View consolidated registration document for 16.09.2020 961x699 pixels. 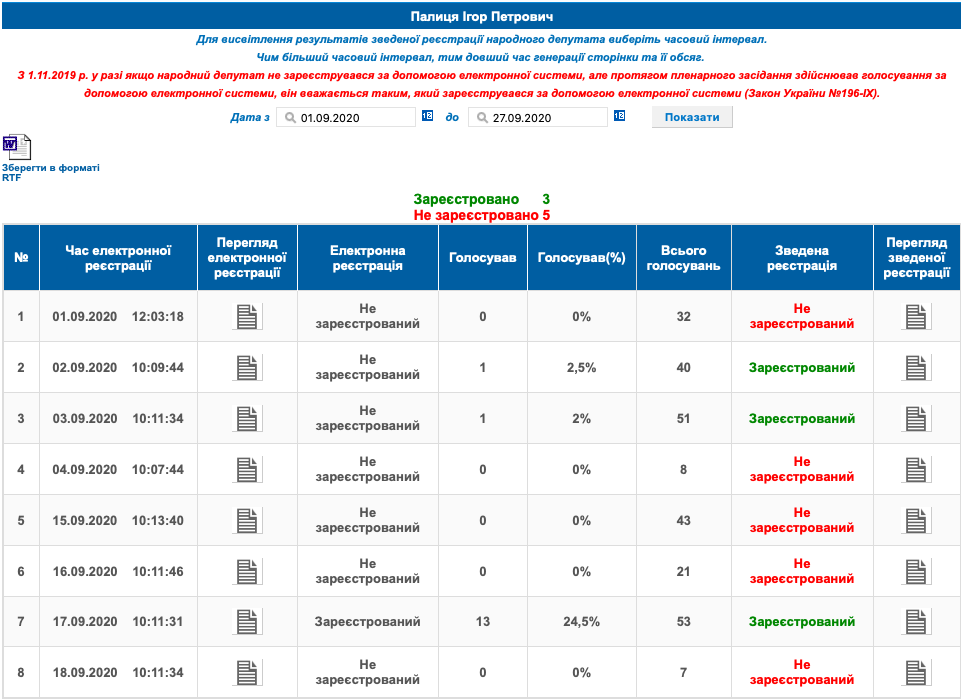click(917, 571)
